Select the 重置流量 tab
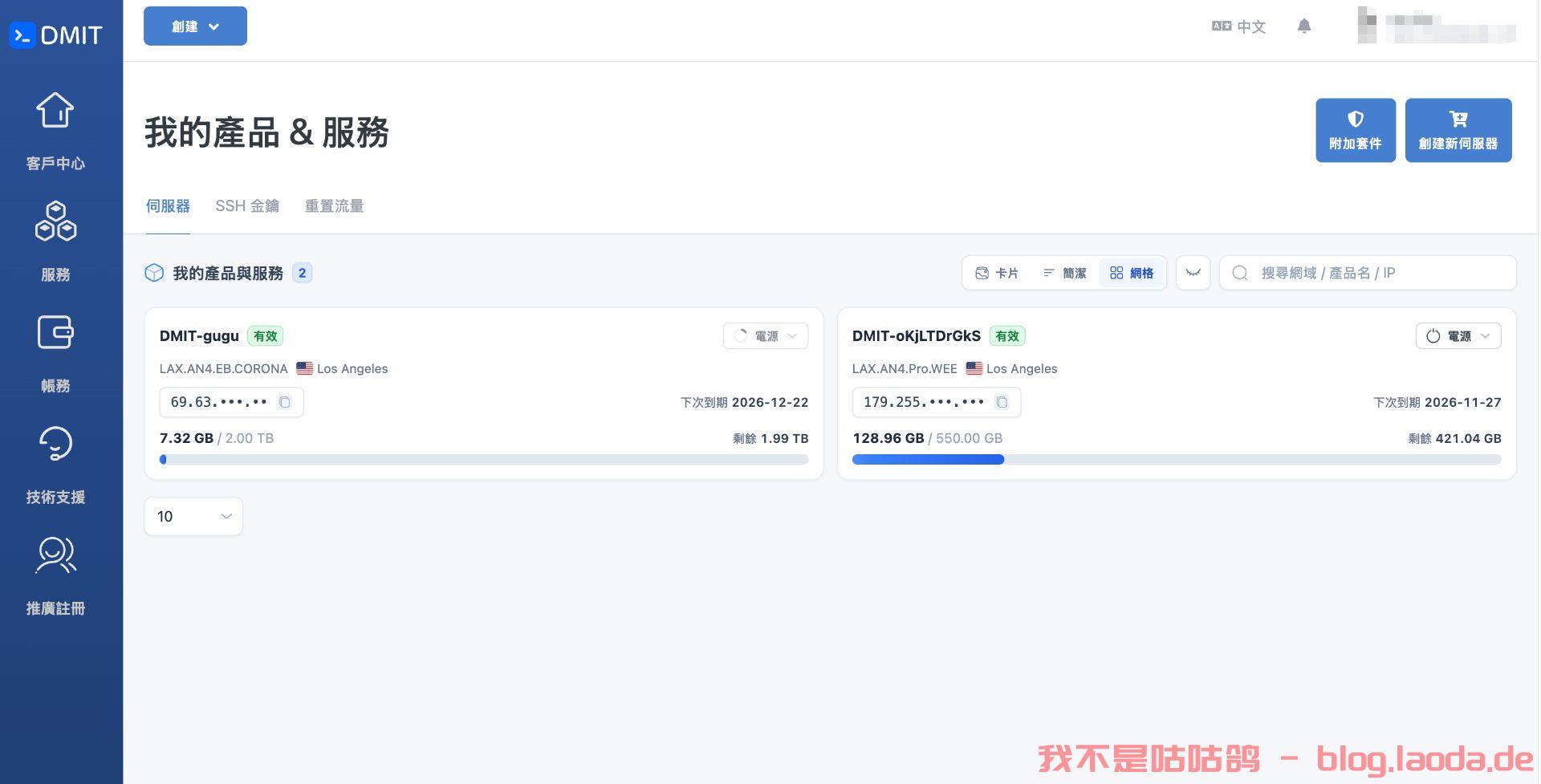Image resolution: width=1541 pixels, height=784 pixels. tap(334, 206)
